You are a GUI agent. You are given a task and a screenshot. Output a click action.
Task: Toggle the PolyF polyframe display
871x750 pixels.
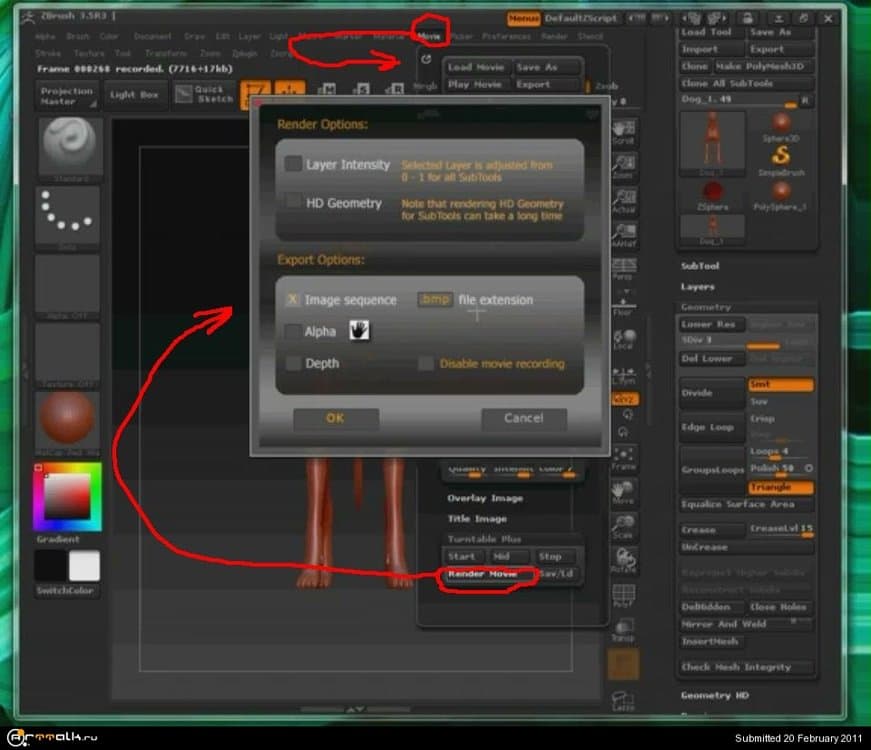click(623, 598)
